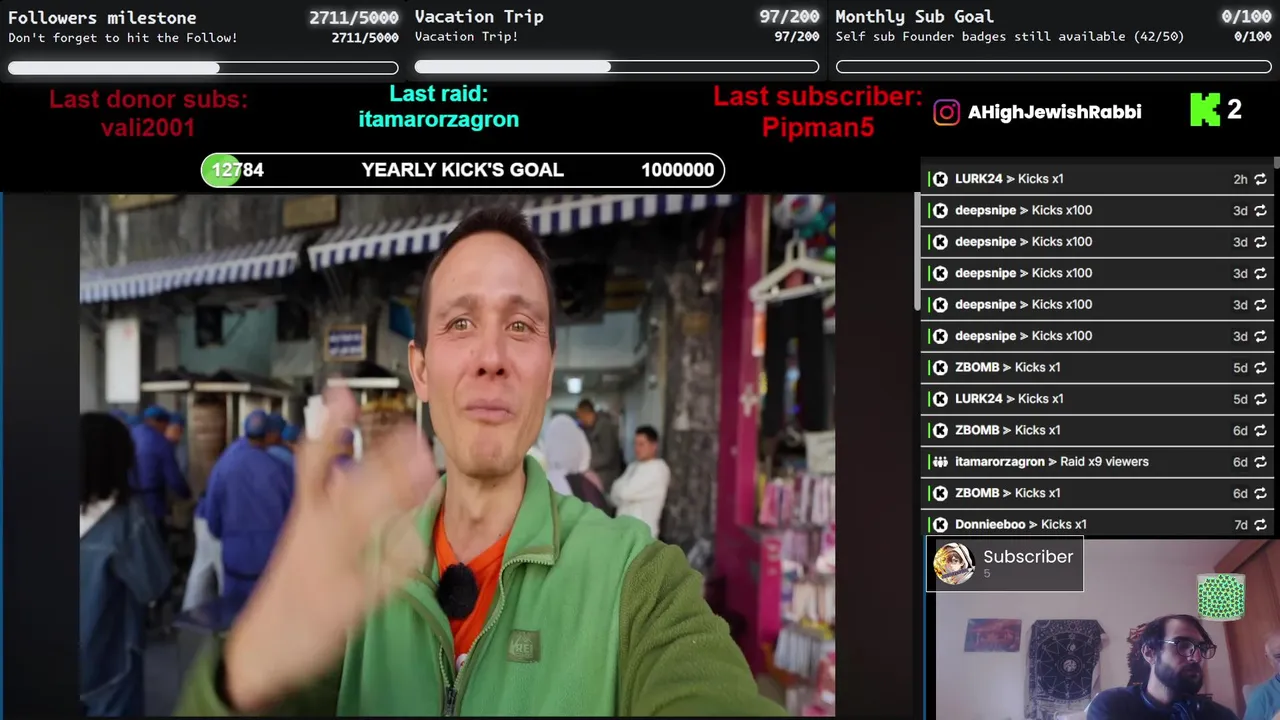Click the Kick icon in the LURK24 5d row

click(940, 399)
